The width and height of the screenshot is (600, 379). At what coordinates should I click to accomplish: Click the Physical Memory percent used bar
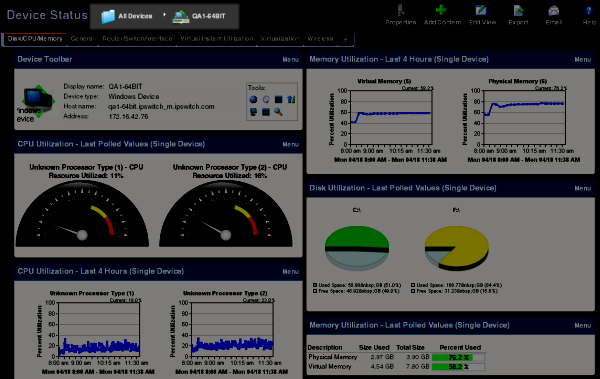pyautogui.click(x=458, y=357)
